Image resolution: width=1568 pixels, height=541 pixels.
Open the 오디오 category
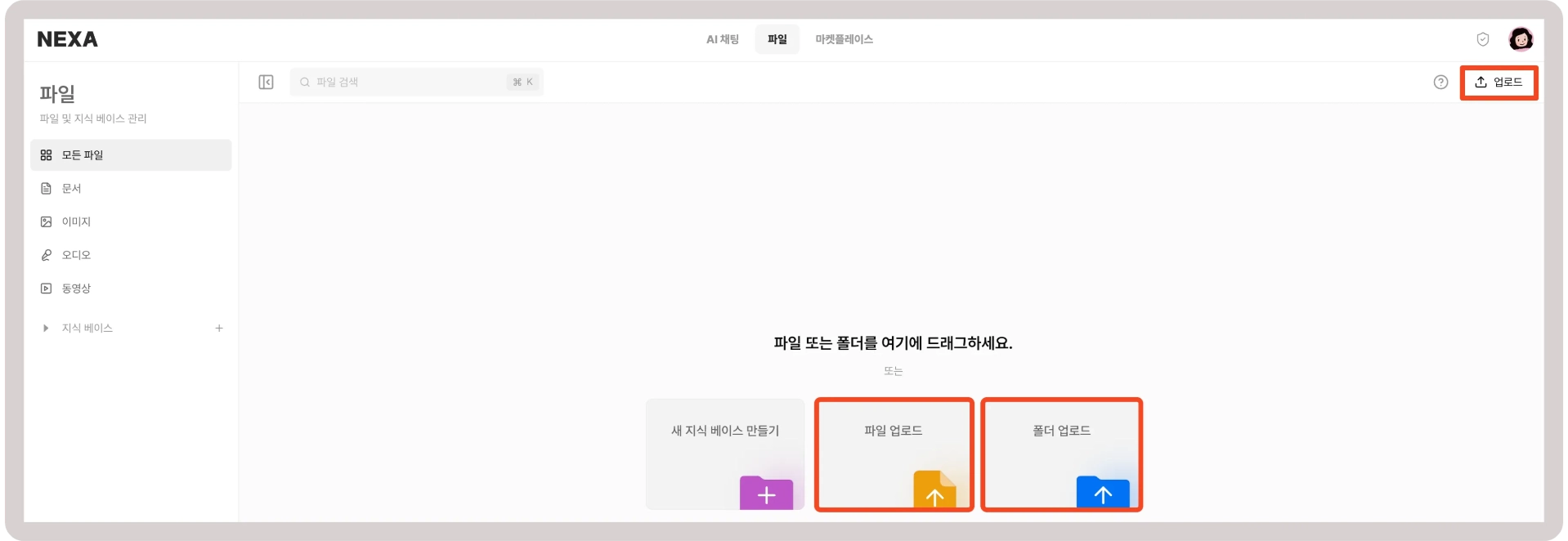tap(131, 255)
